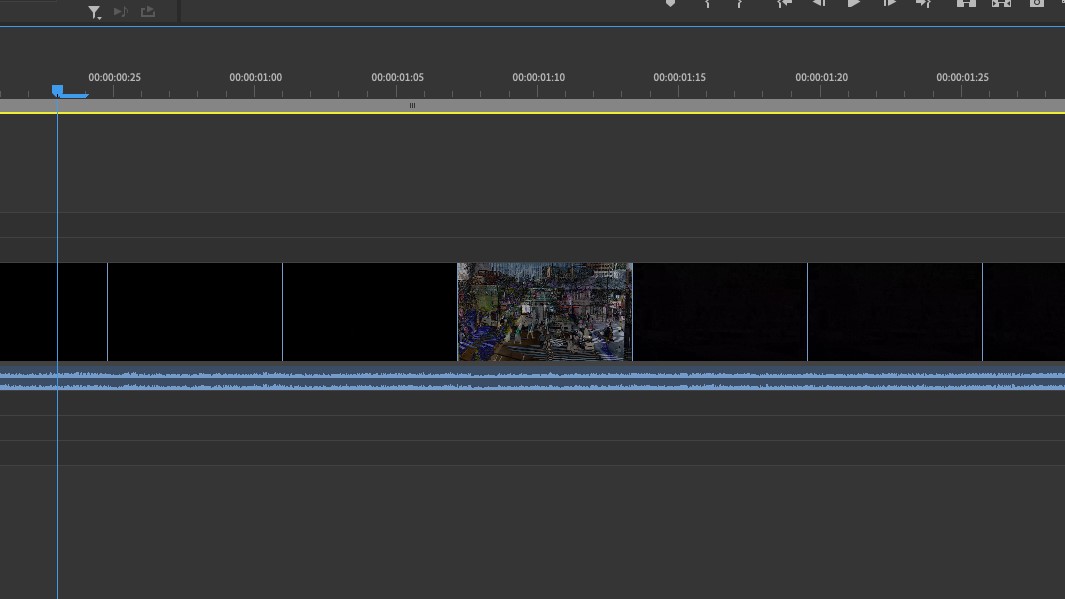Click the ruler at 00:00:01:15
The image size is (1065, 599).
[679, 77]
